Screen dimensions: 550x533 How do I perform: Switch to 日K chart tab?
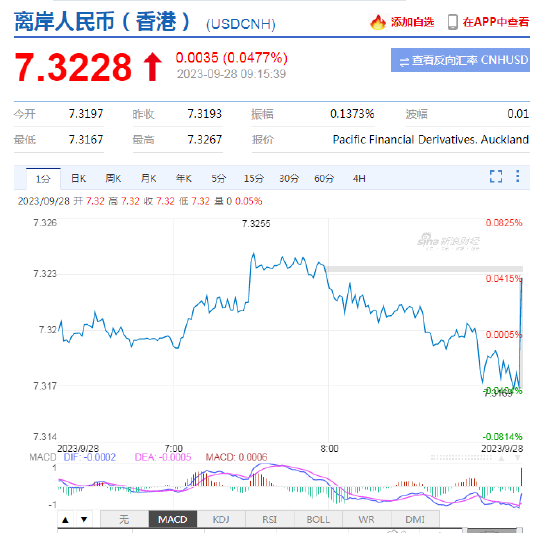pyautogui.click(x=78, y=178)
